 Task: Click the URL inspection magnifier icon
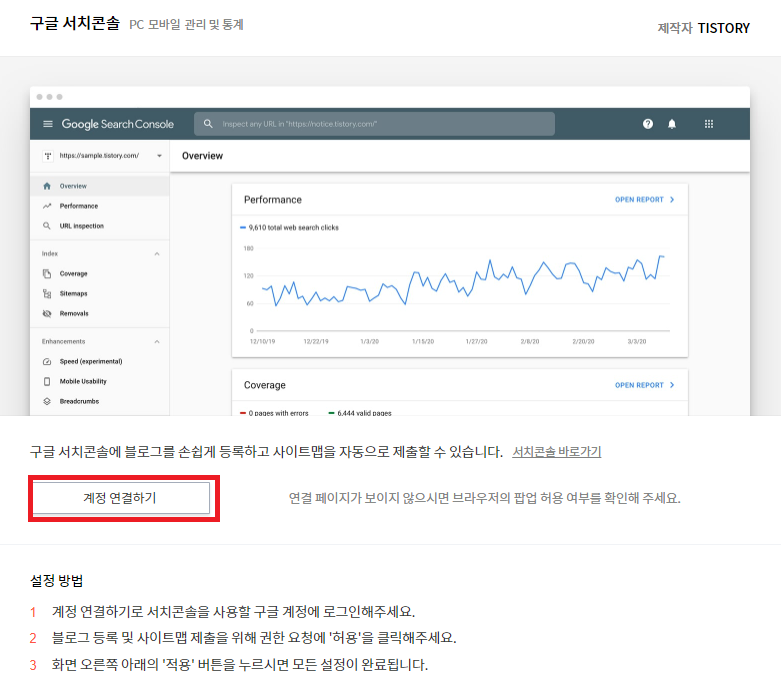point(46,226)
